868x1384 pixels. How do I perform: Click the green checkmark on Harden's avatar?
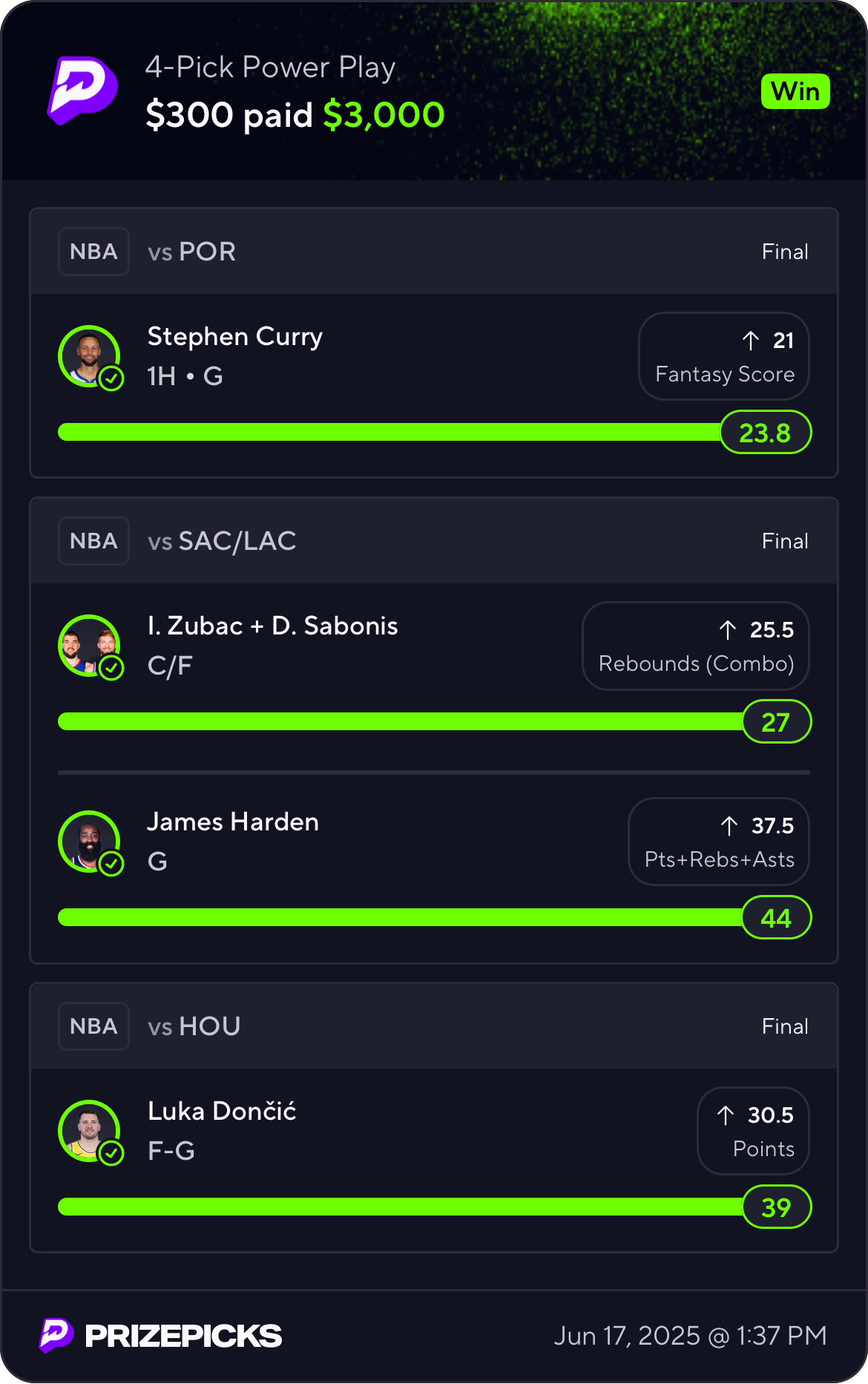pos(111,864)
